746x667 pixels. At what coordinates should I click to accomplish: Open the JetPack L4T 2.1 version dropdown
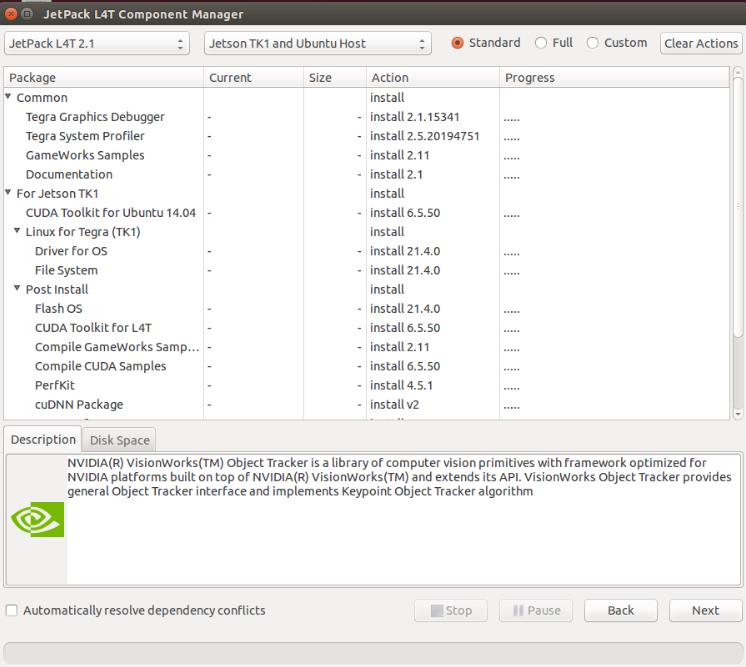click(97, 43)
